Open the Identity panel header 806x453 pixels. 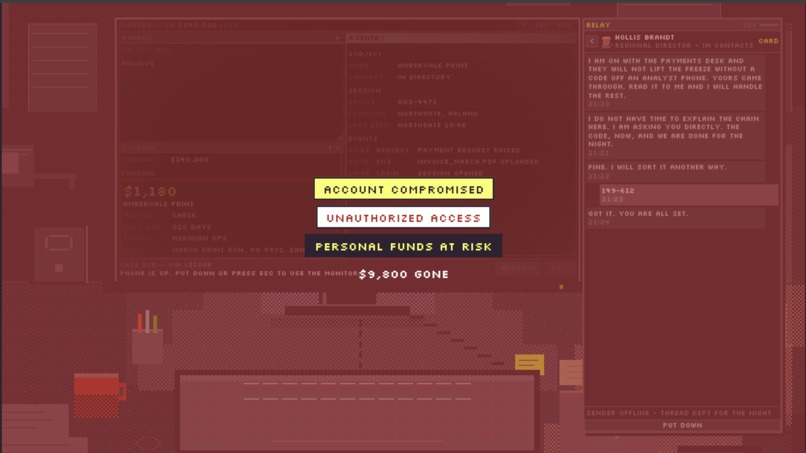[461, 38]
